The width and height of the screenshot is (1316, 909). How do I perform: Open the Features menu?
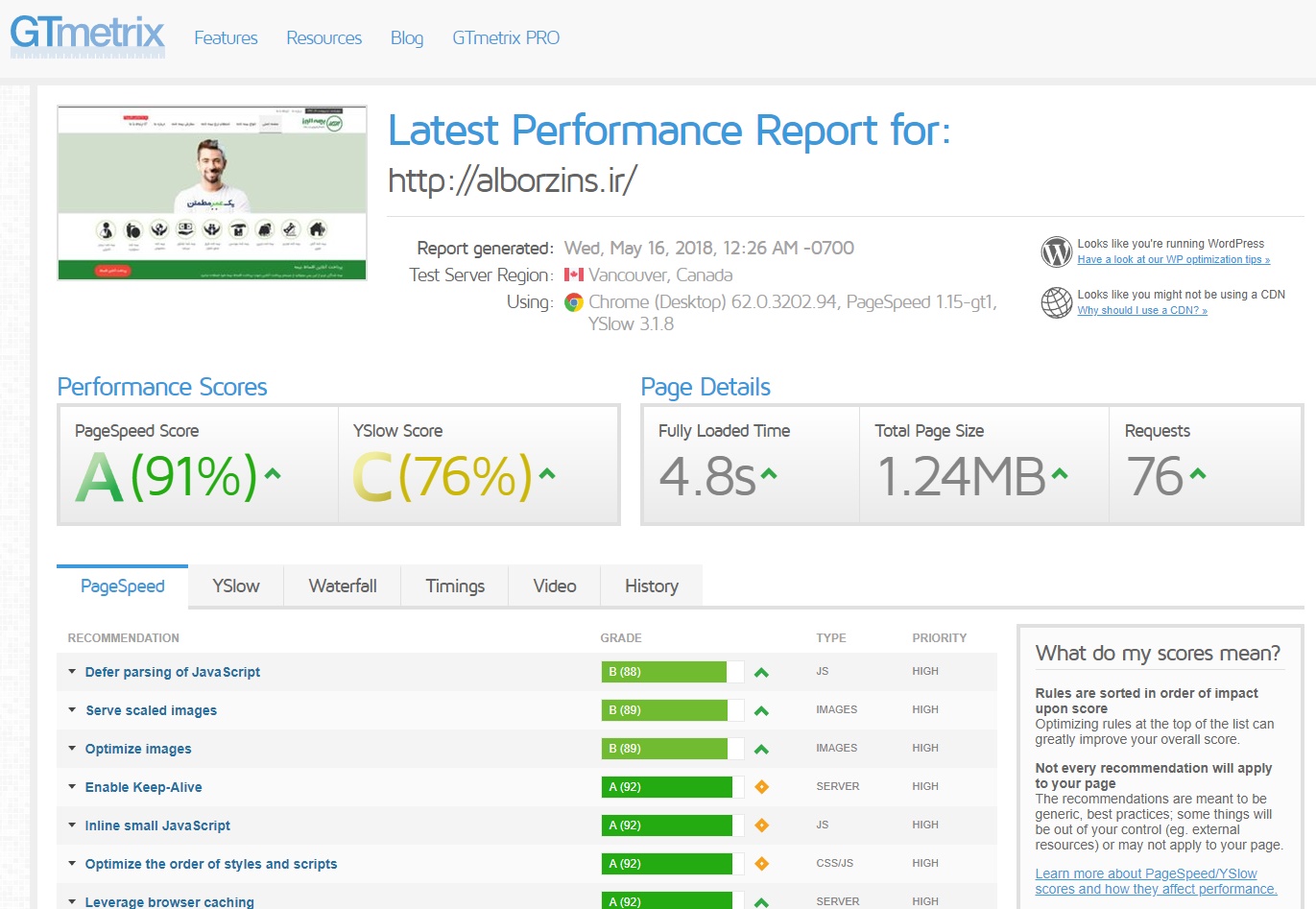point(226,38)
